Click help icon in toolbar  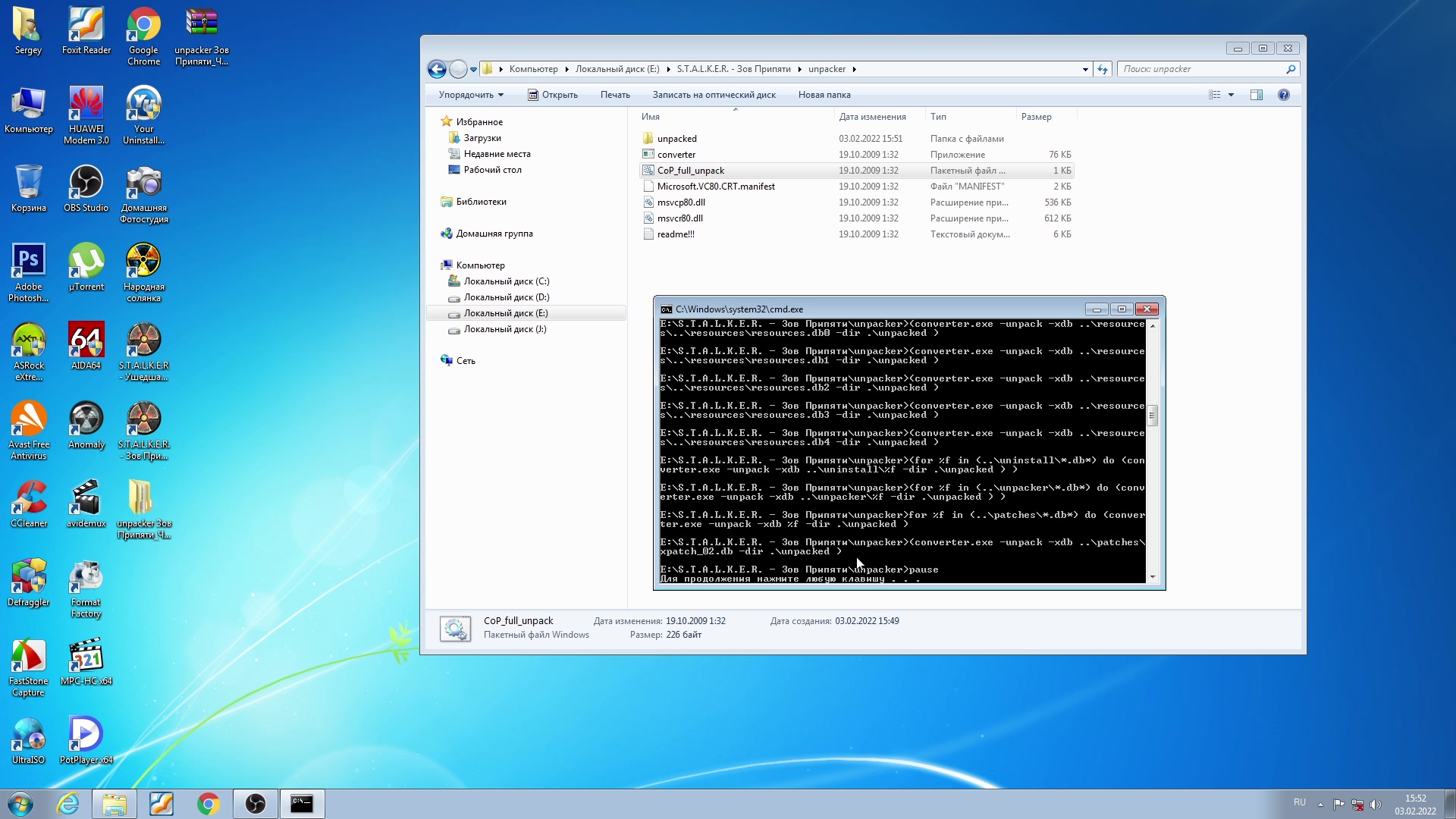(x=1284, y=94)
